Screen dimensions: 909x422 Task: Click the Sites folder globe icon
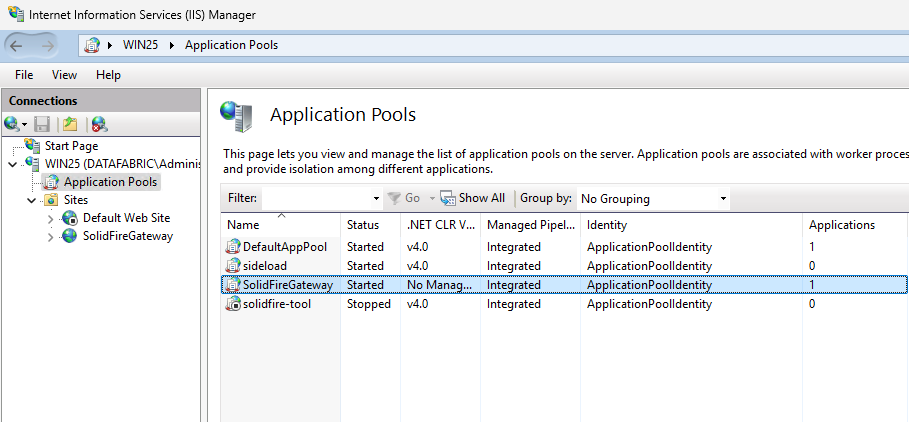(52, 200)
